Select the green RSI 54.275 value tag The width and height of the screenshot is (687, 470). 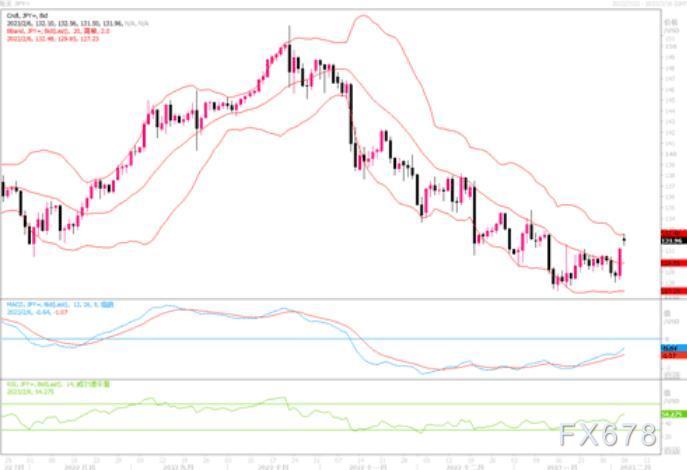(671, 413)
